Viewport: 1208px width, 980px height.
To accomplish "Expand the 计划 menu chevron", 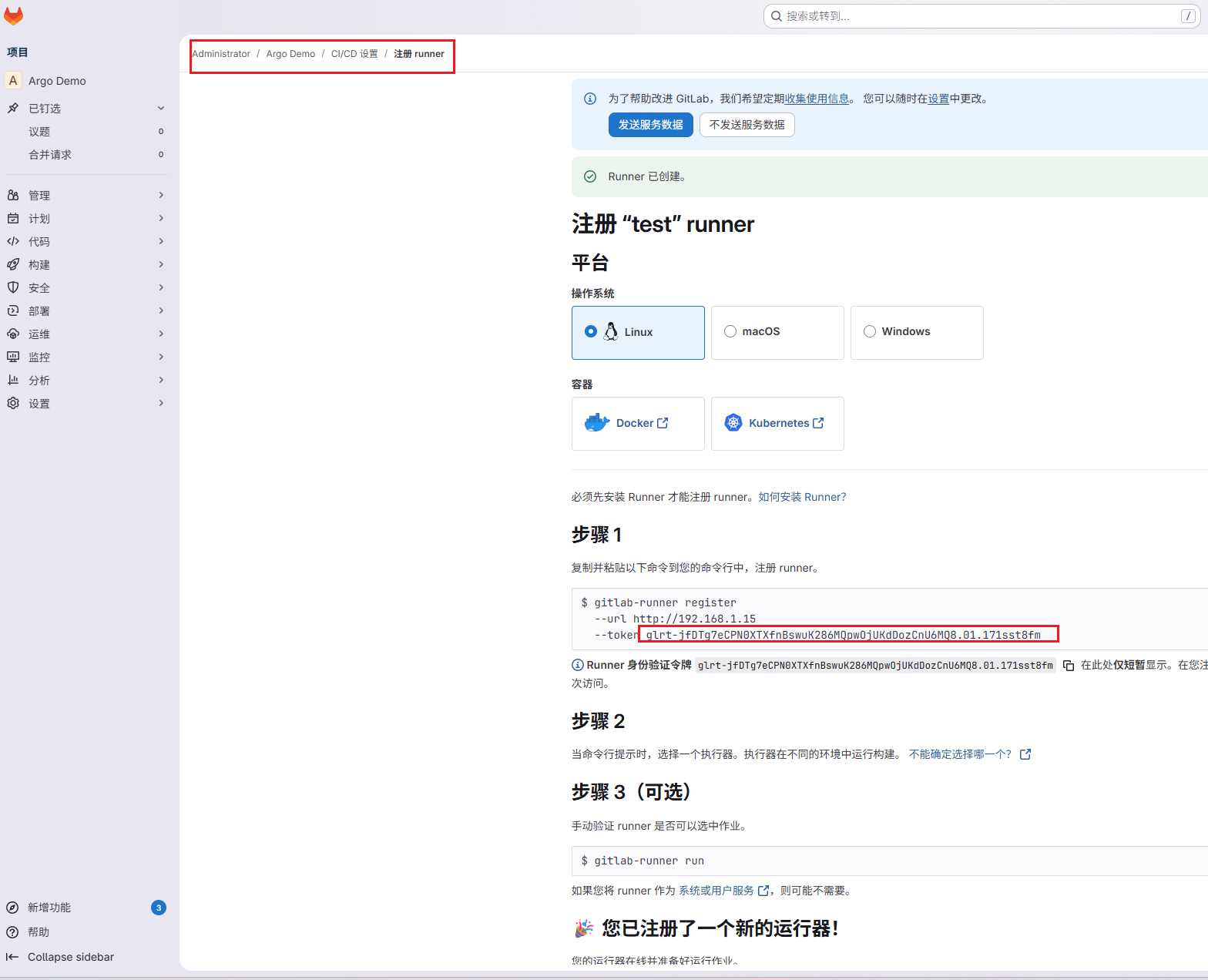I will [161, 218].
